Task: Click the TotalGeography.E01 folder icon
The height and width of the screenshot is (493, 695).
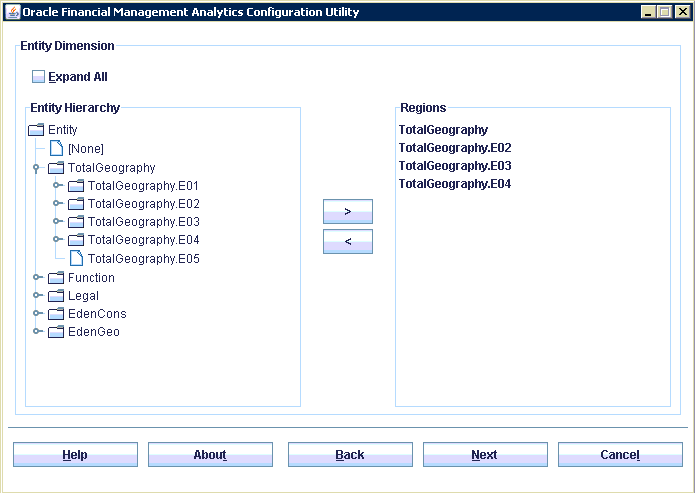Action: tap(76, 186)
